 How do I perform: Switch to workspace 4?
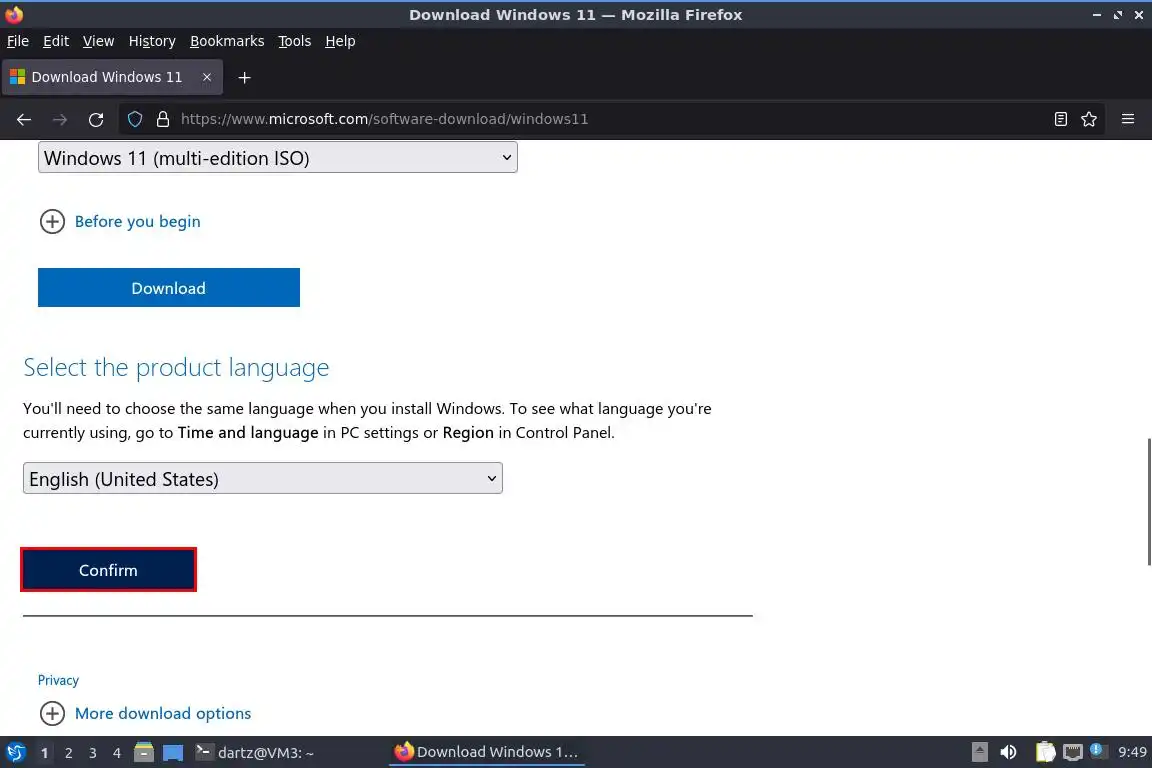click(x=117, y=753)
